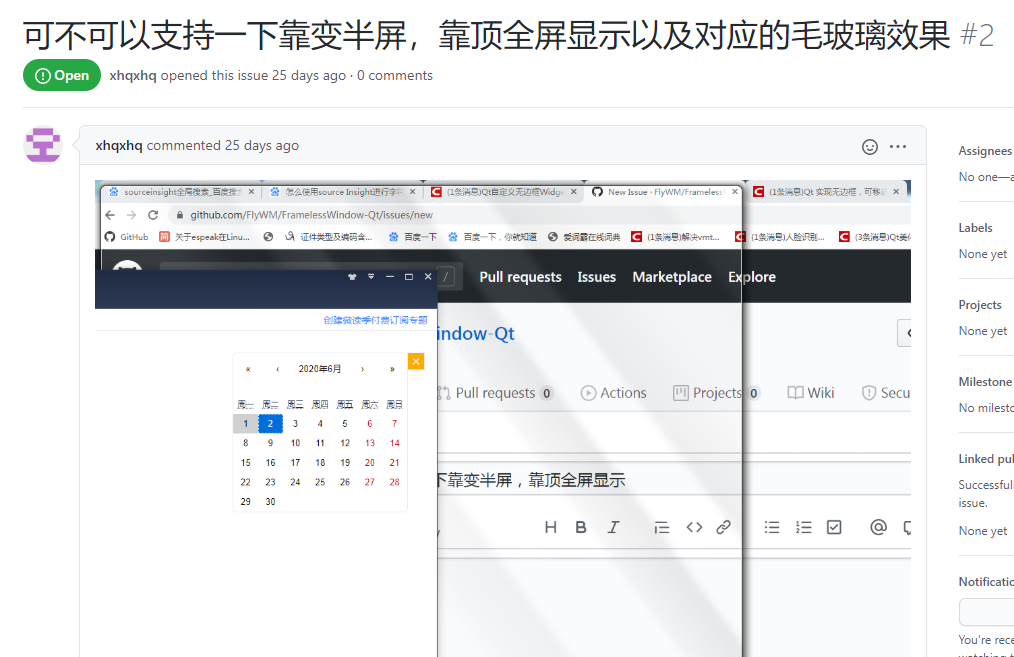1014x657 pixels.
Task: Apply italic formatting in the comment toolbar
Action: [x=613, y=527]
